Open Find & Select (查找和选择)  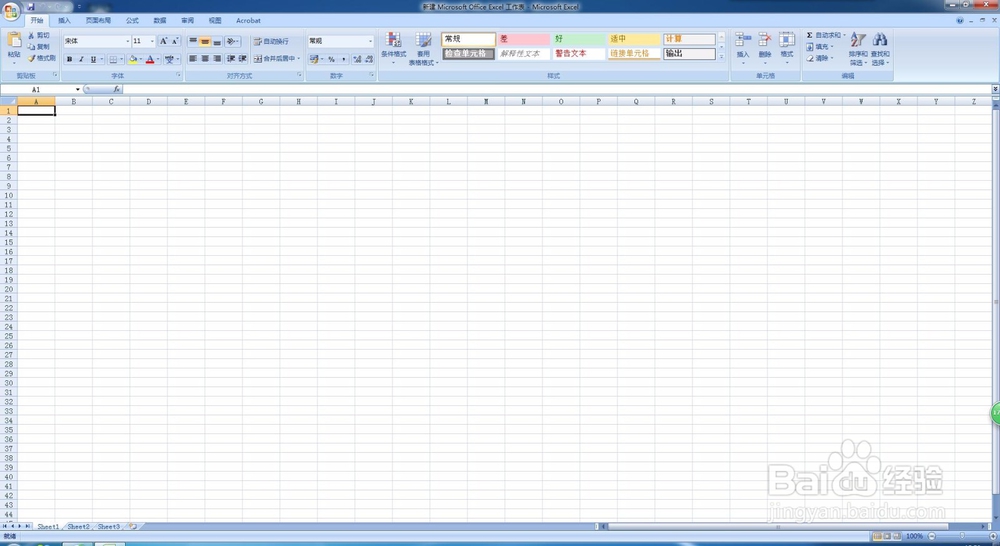point(880,48)
